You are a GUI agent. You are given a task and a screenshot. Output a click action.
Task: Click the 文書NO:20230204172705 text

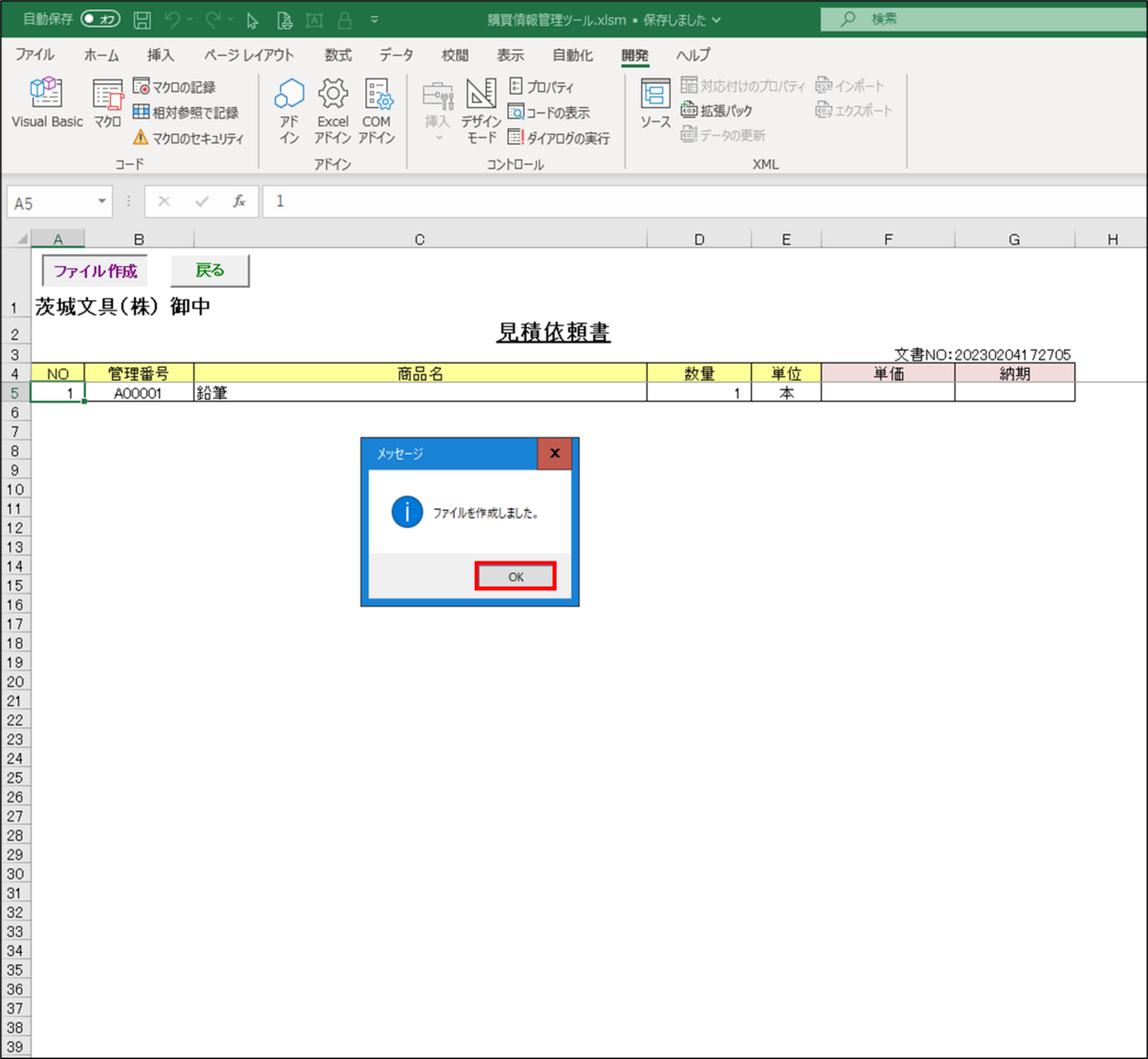click(x=982, y=354)
